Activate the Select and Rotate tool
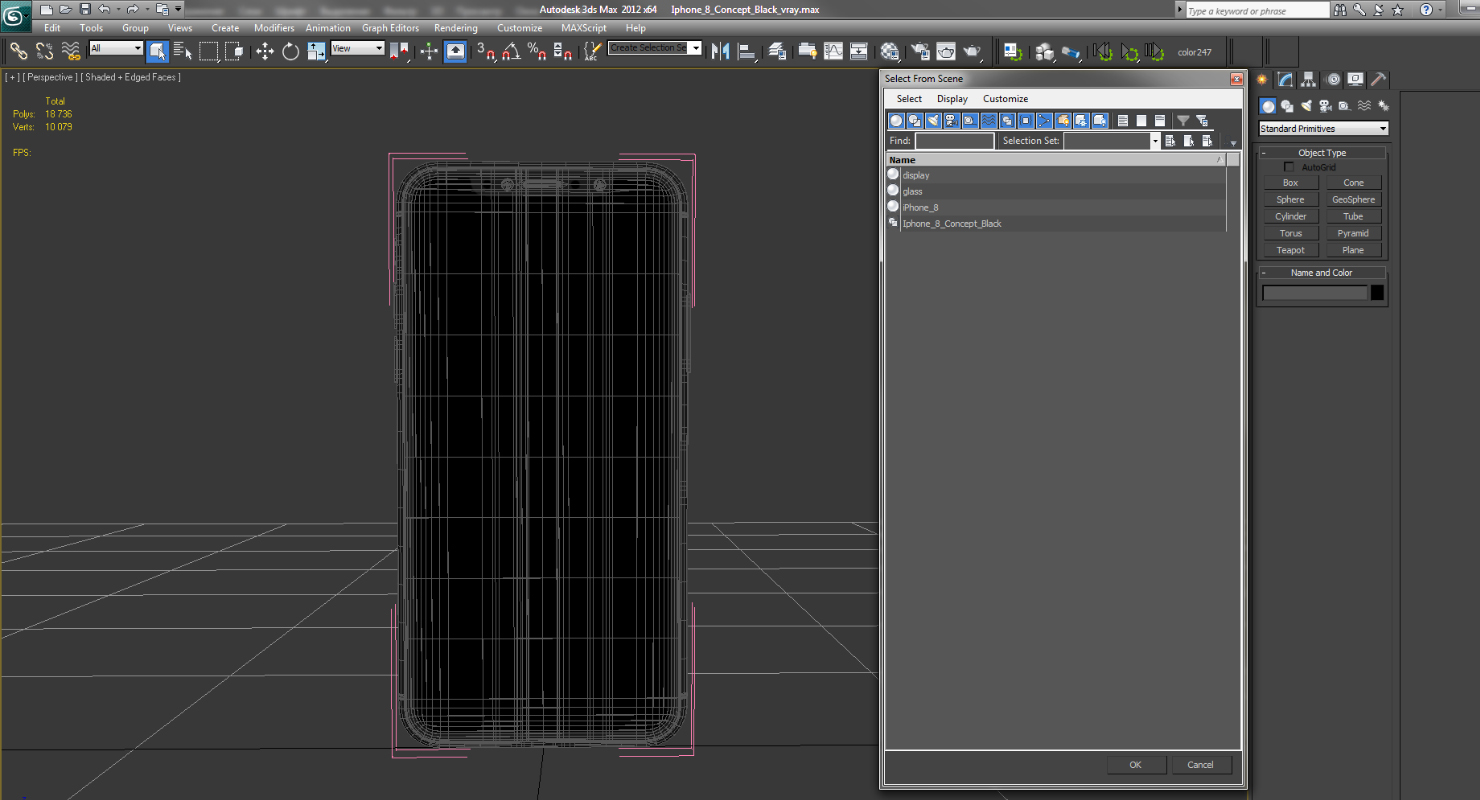This screenshot has height=800, width=1480. 291,51
